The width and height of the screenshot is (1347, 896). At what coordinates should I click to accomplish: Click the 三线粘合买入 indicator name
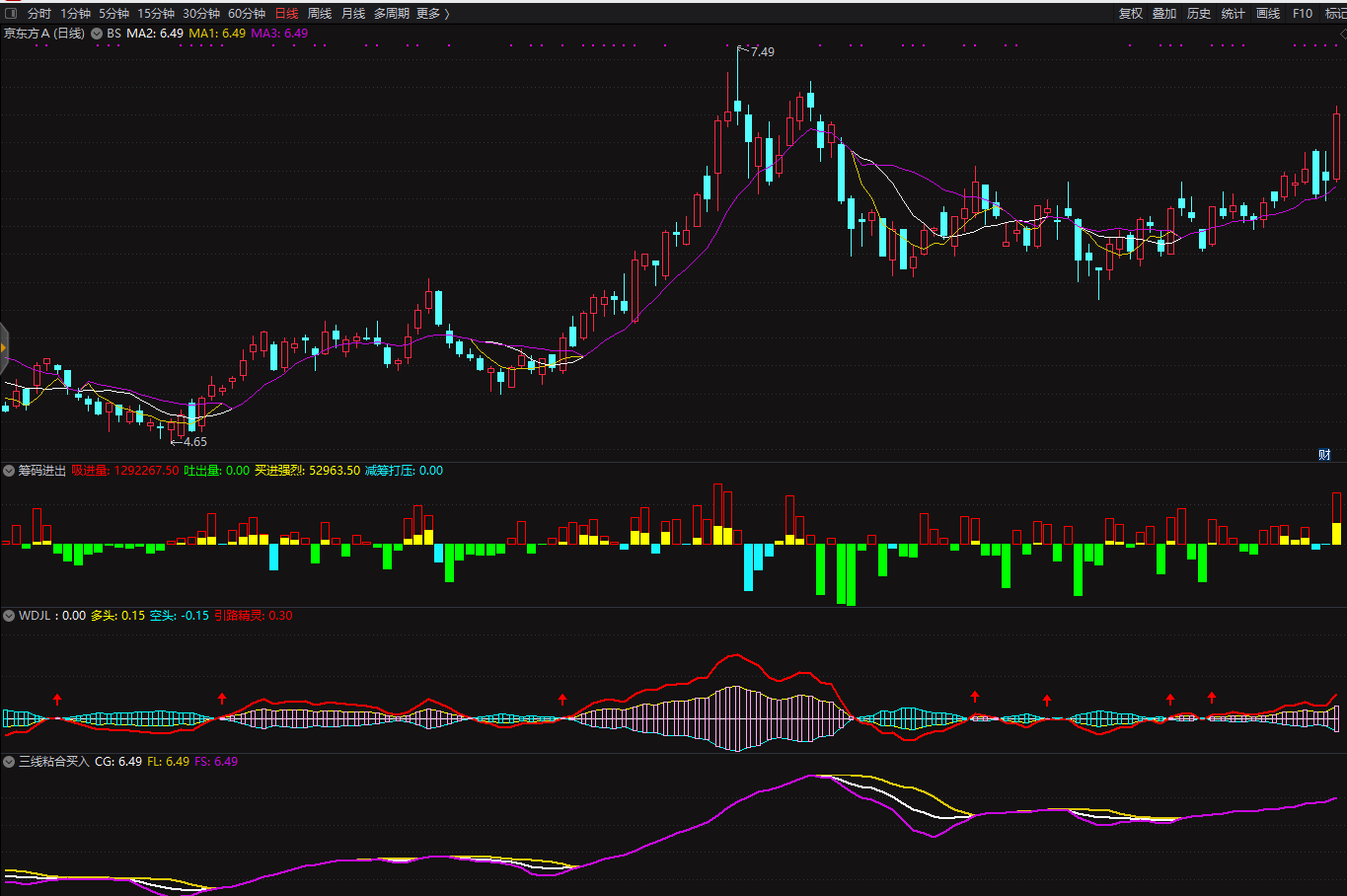(54, 762)
